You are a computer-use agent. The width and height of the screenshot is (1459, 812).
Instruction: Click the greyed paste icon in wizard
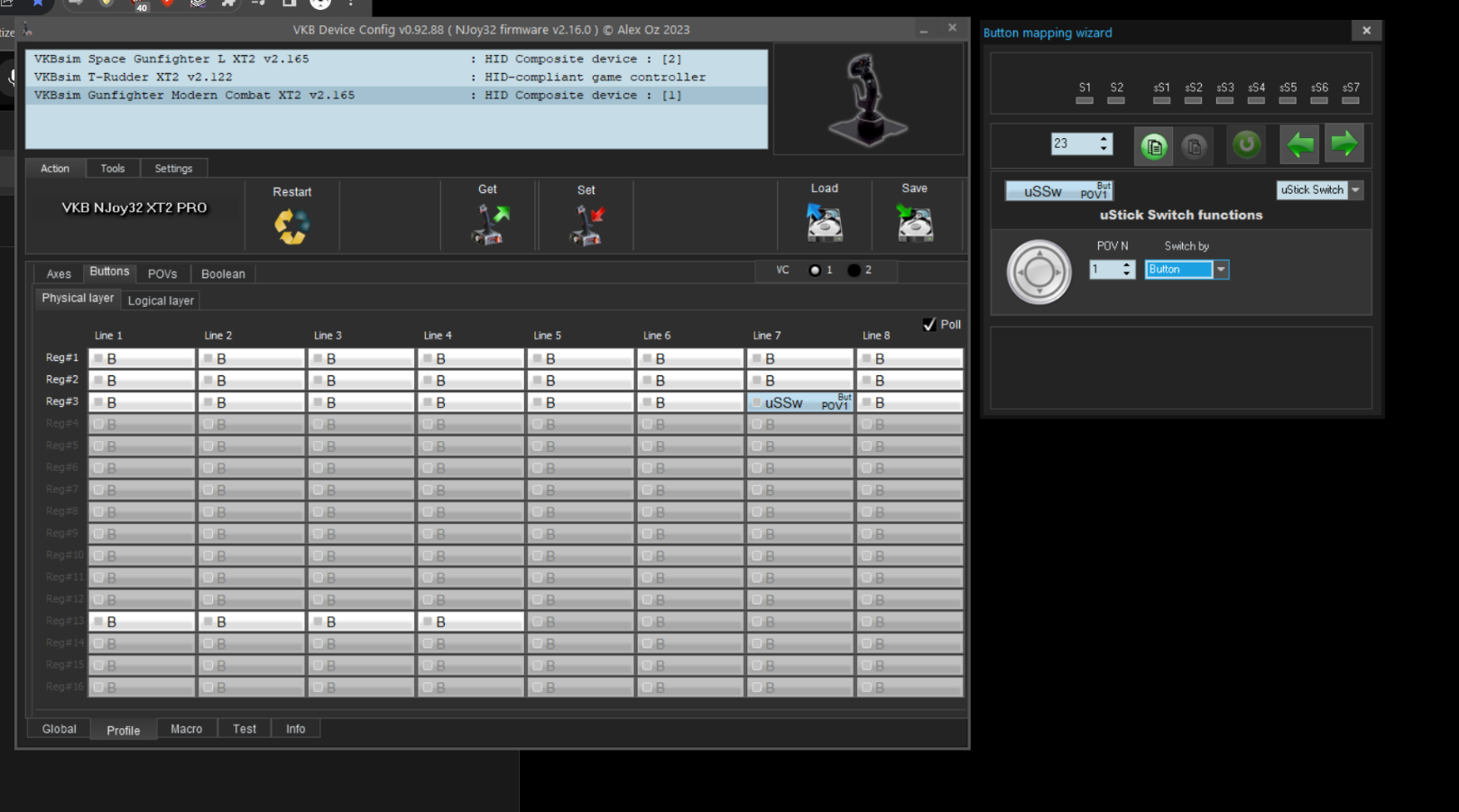(1194, 146)
